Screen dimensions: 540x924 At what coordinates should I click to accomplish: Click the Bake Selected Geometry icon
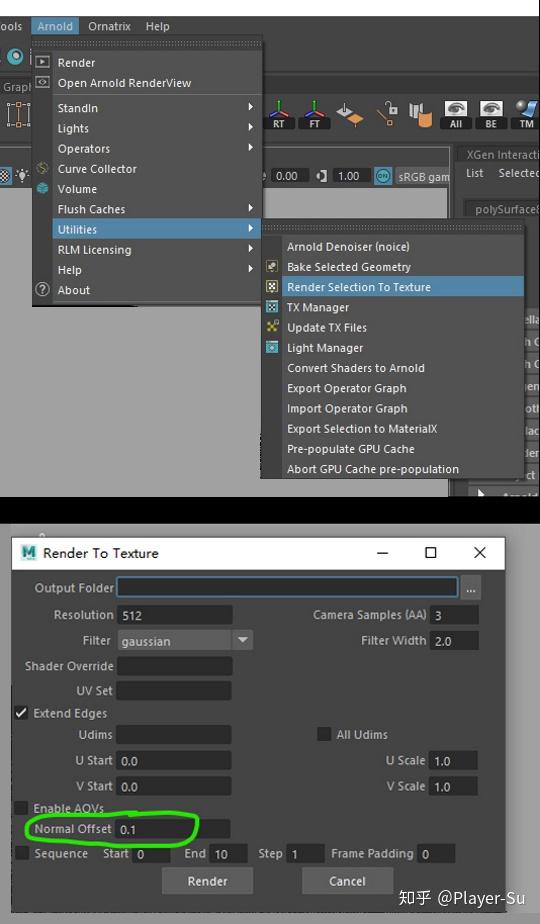272,266
